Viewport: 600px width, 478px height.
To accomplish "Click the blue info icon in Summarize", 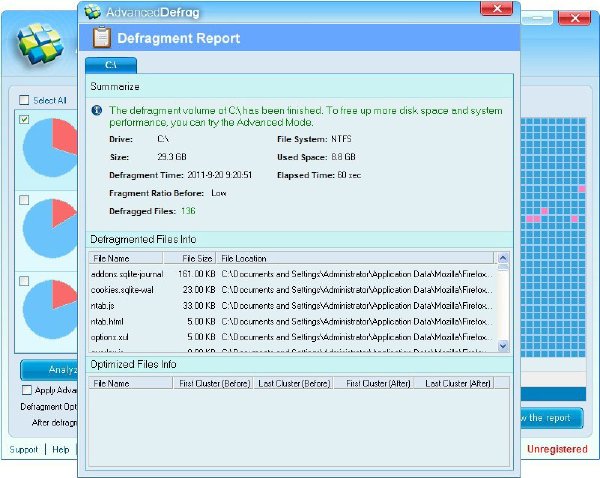I will tap(97, 111).
